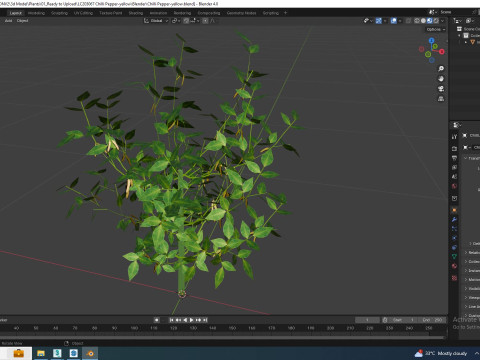Jump to the start frame in timeline
Image resolution: width=480 pixels, height=360 pixels.
click(171, 320)
